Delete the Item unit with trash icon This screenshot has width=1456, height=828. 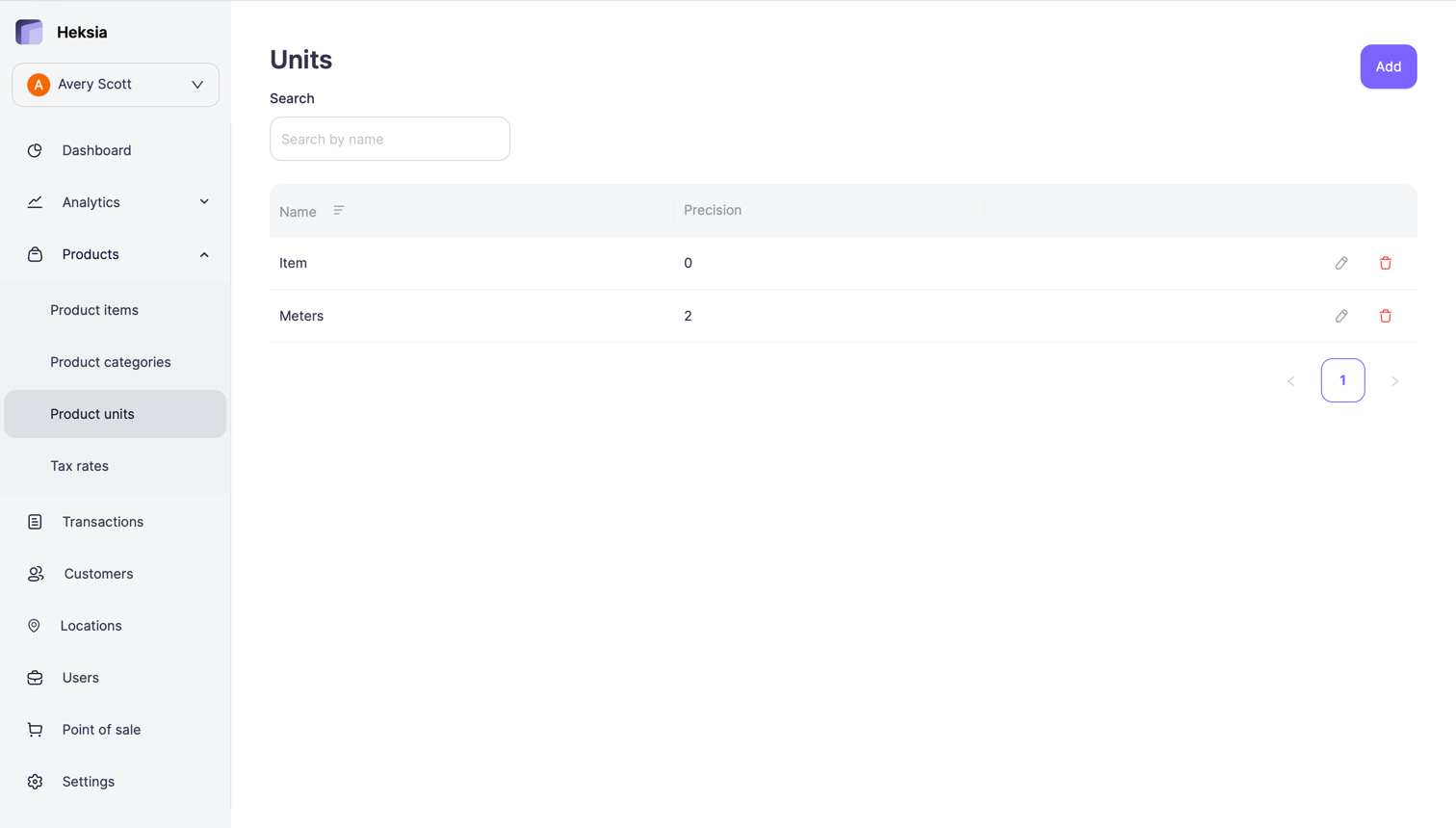[x=1386, y=263]
